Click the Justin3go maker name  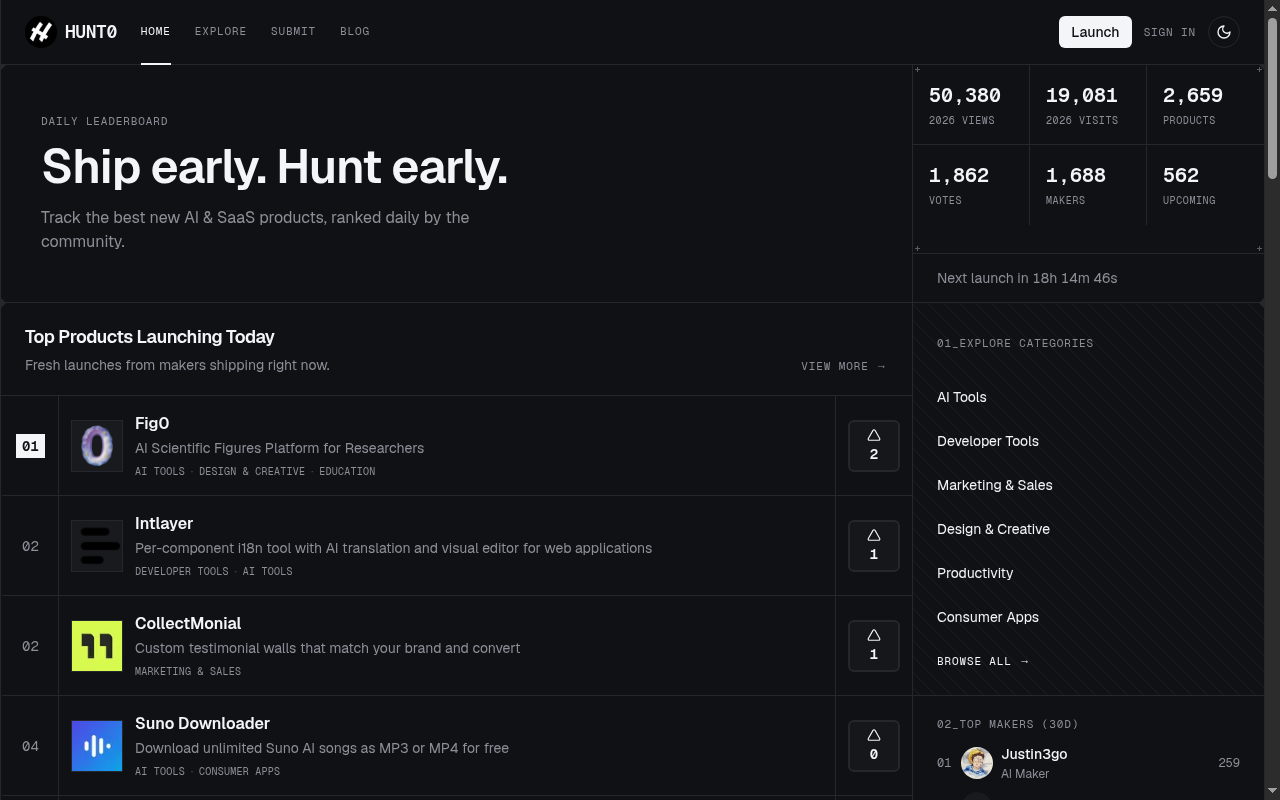(x=1034, y=754)
